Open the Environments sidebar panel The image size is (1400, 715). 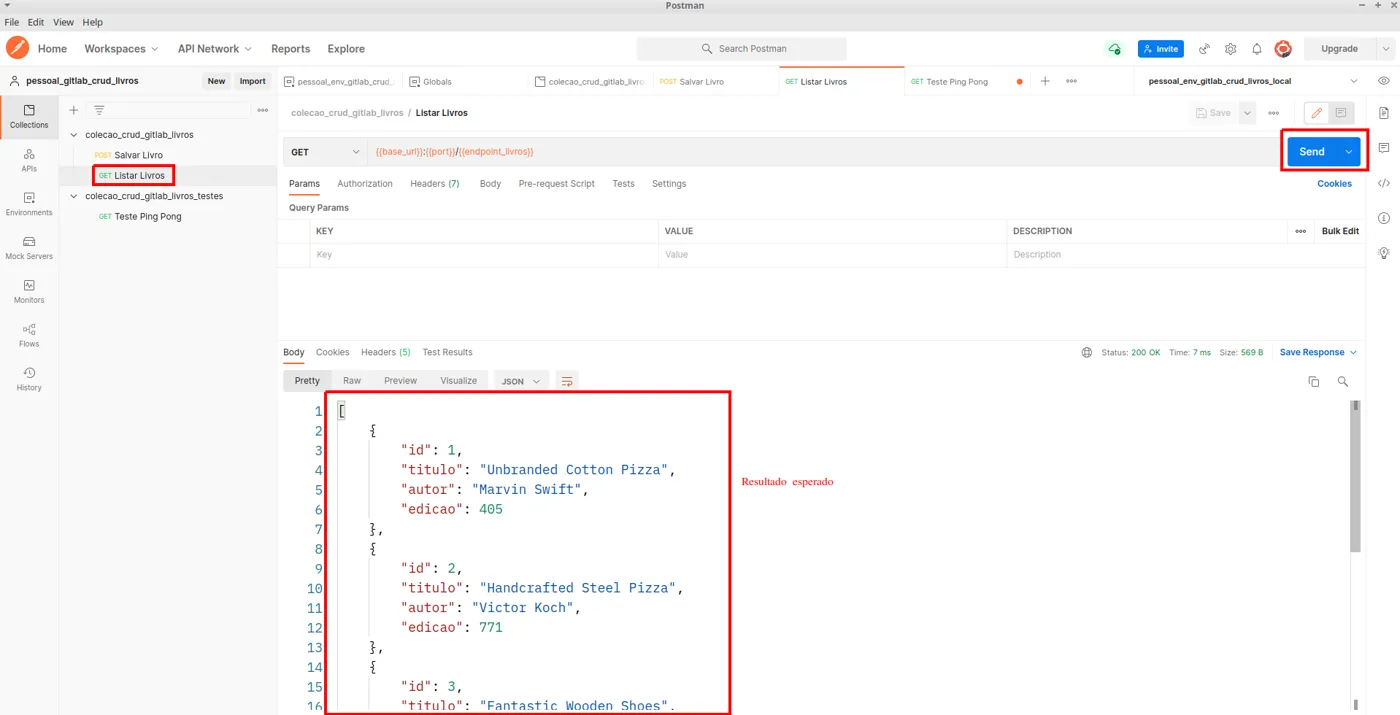(x=29, y=204)
